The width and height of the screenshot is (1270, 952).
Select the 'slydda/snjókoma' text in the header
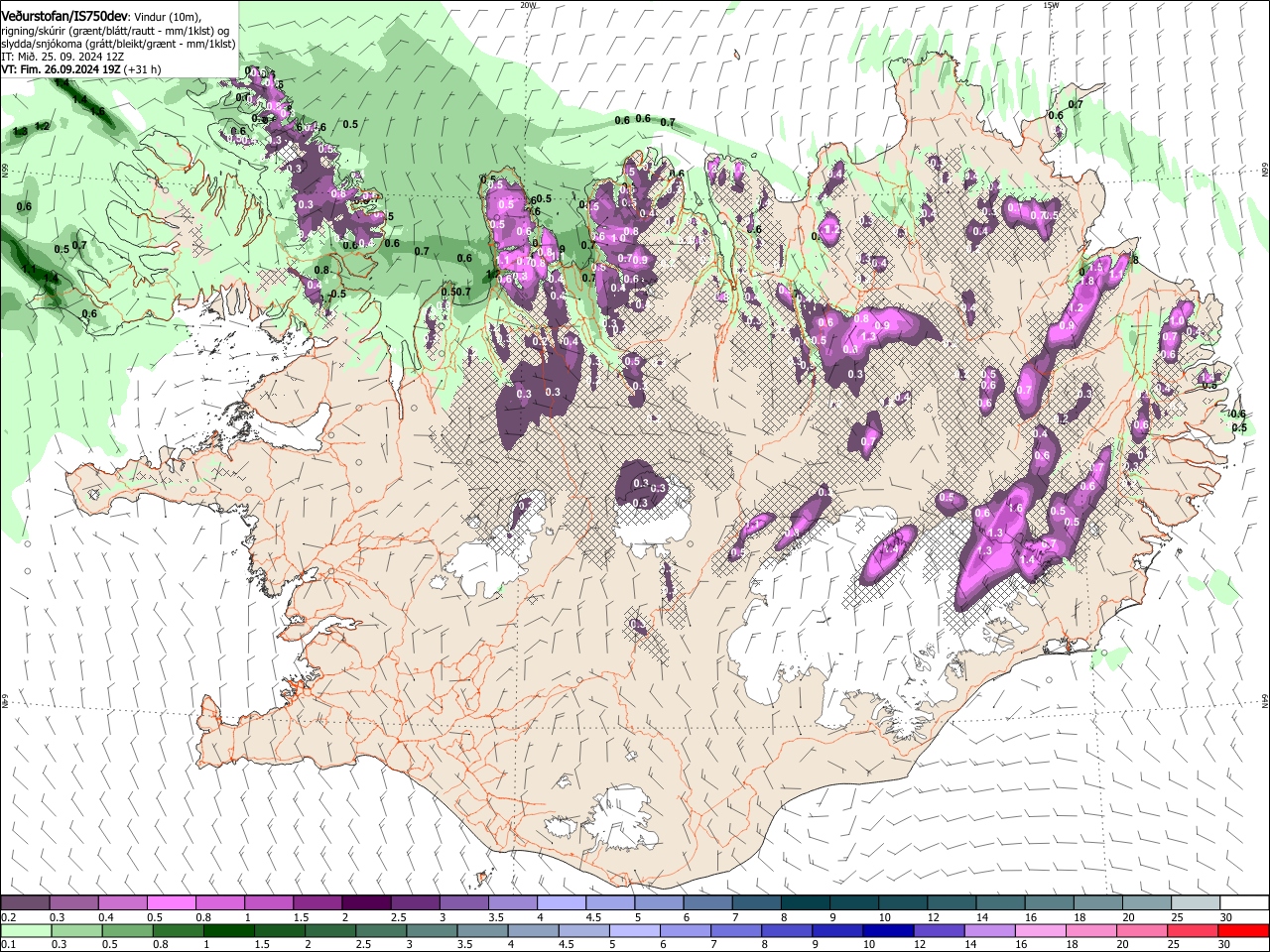pos(44,44)
